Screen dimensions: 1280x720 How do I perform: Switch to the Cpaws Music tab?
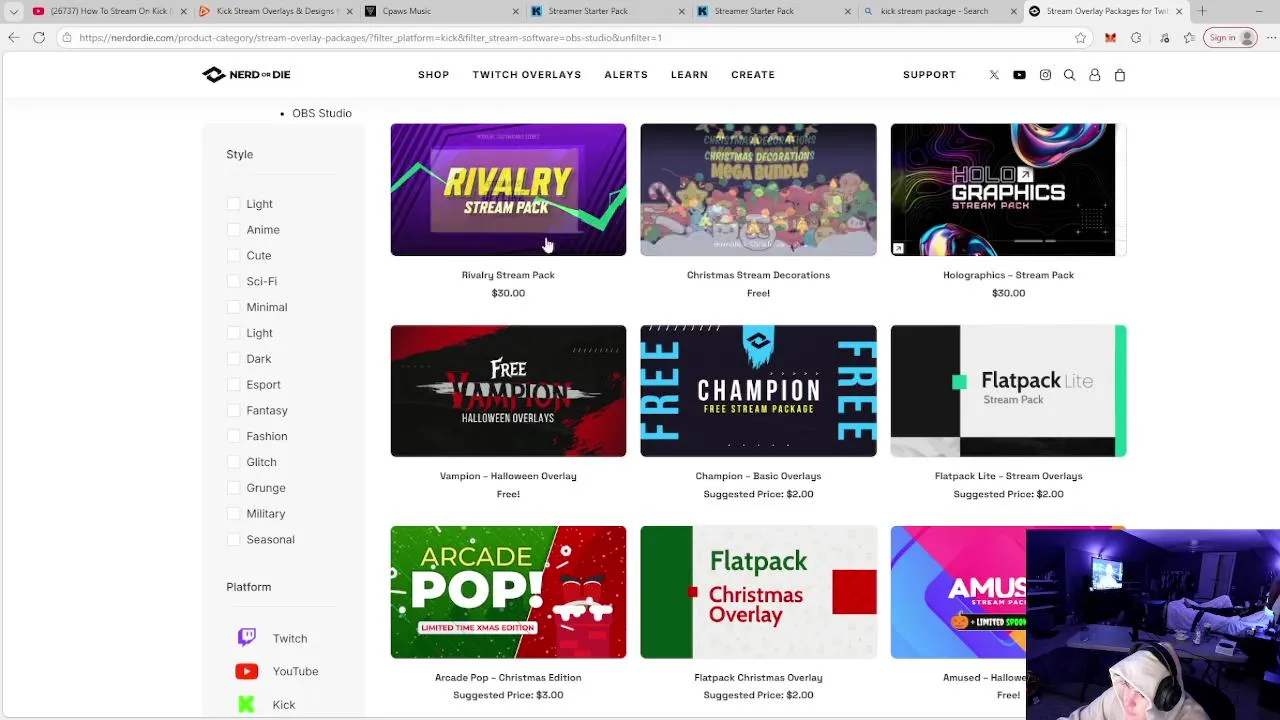click(440, 11)
